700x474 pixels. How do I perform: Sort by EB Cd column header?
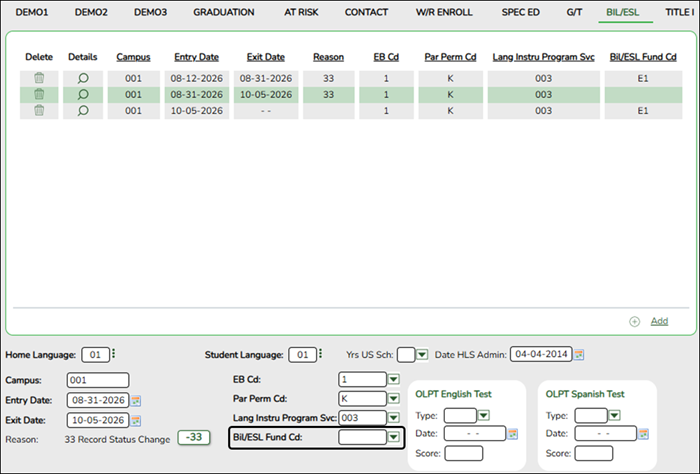click(386, 57)
